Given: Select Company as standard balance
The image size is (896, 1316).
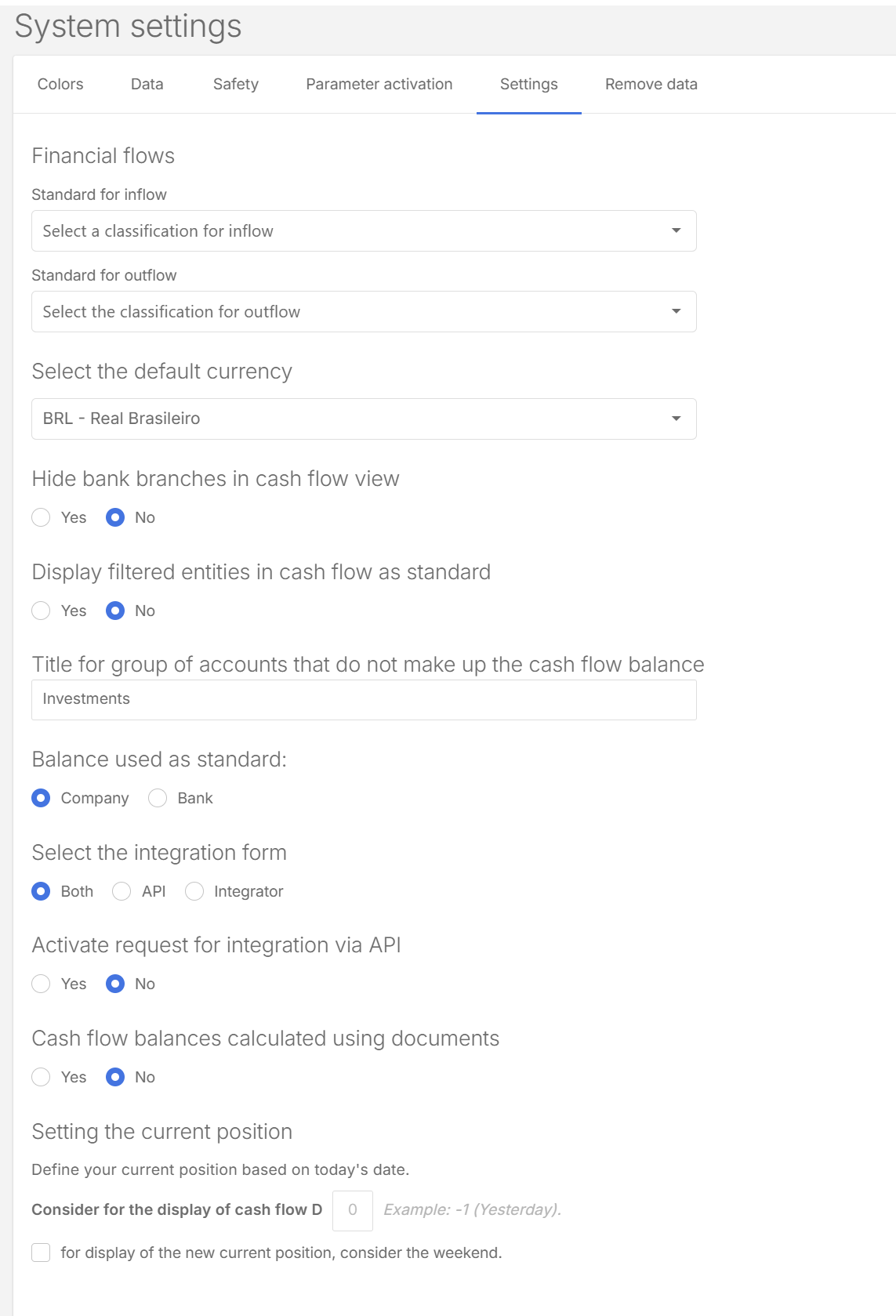Looking at the screenshot, I should coord(42,798).
